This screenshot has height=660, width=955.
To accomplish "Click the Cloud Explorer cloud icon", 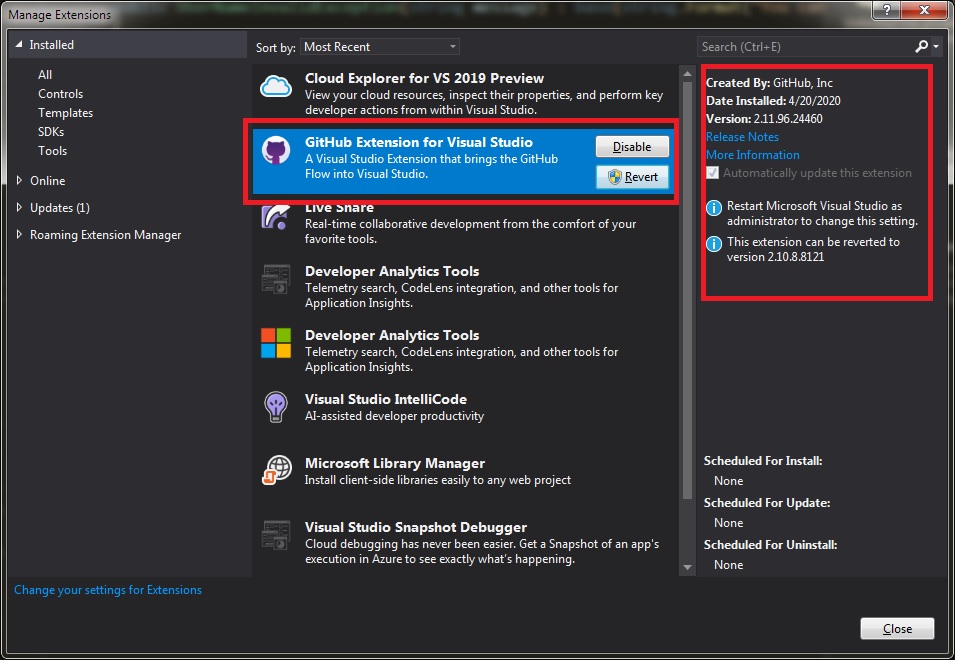I will click(x=276, y=86).
